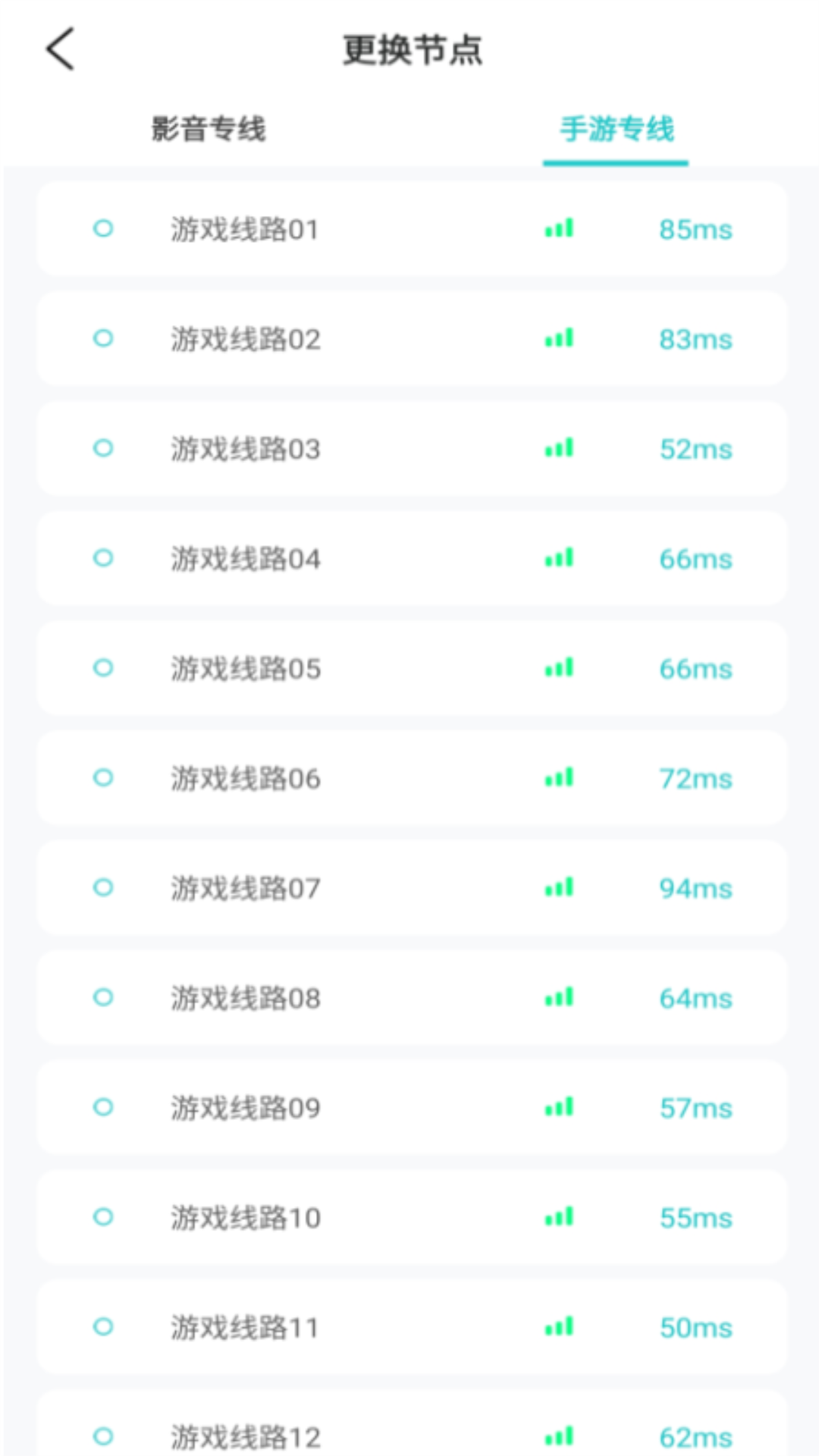
Task: Tap signal strength icon on 游戏线路08
Action: click(559, 997)
